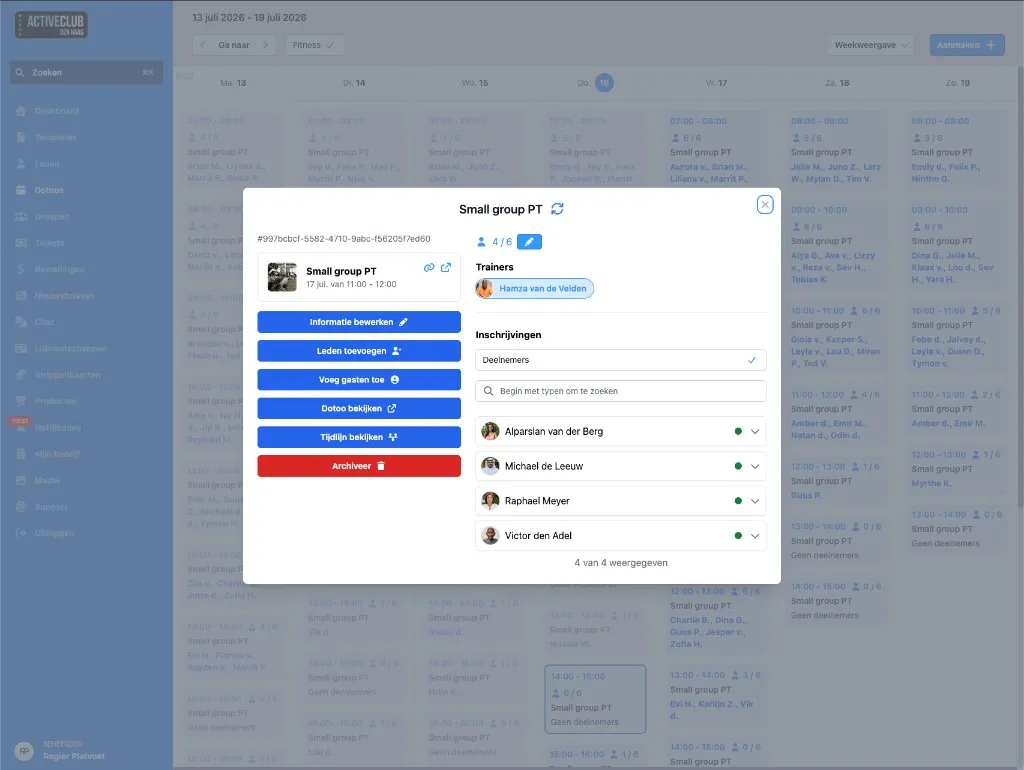Open Za. 18 08:00 - 09:00 session

coord(836,150)
